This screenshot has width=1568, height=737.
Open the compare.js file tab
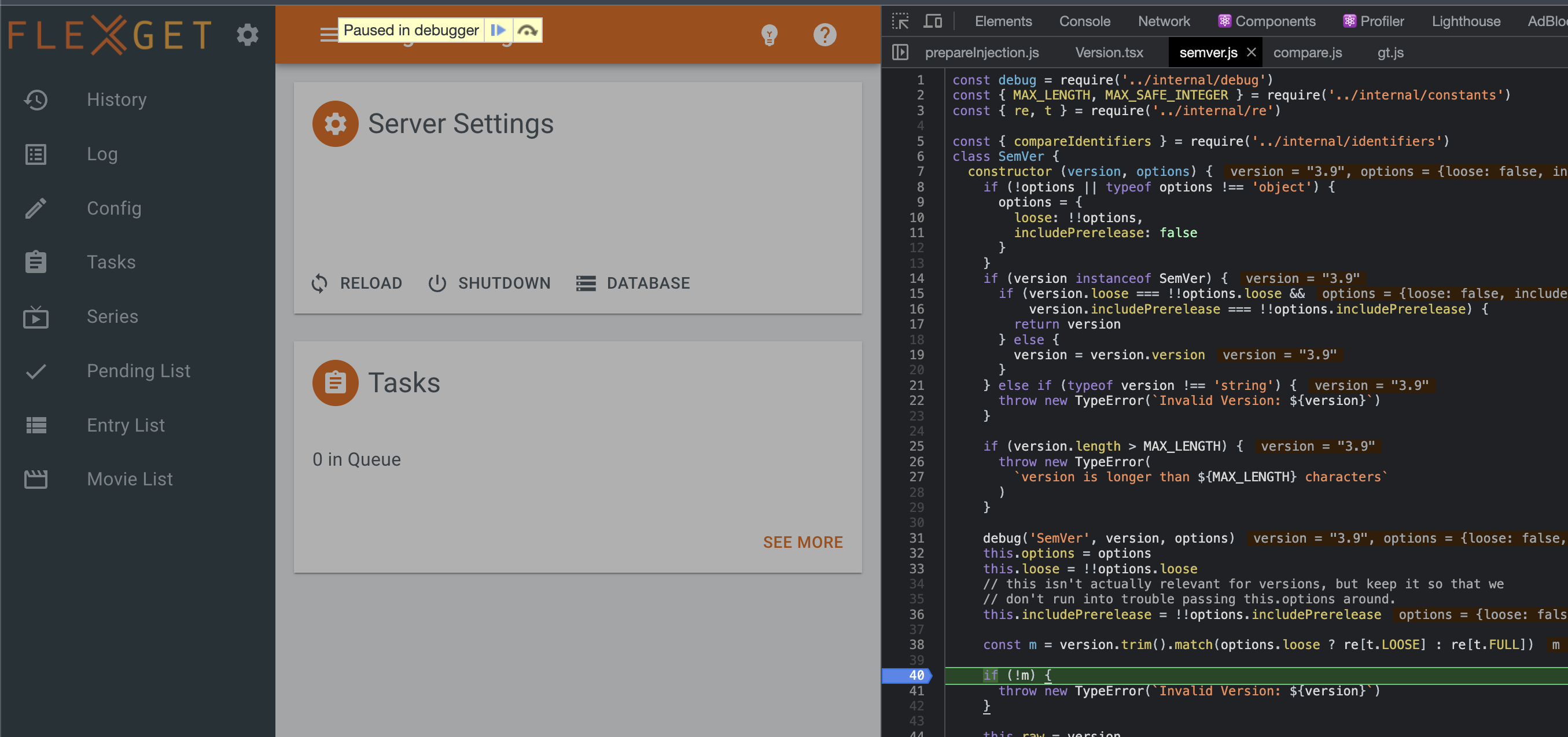(1307, 52)
